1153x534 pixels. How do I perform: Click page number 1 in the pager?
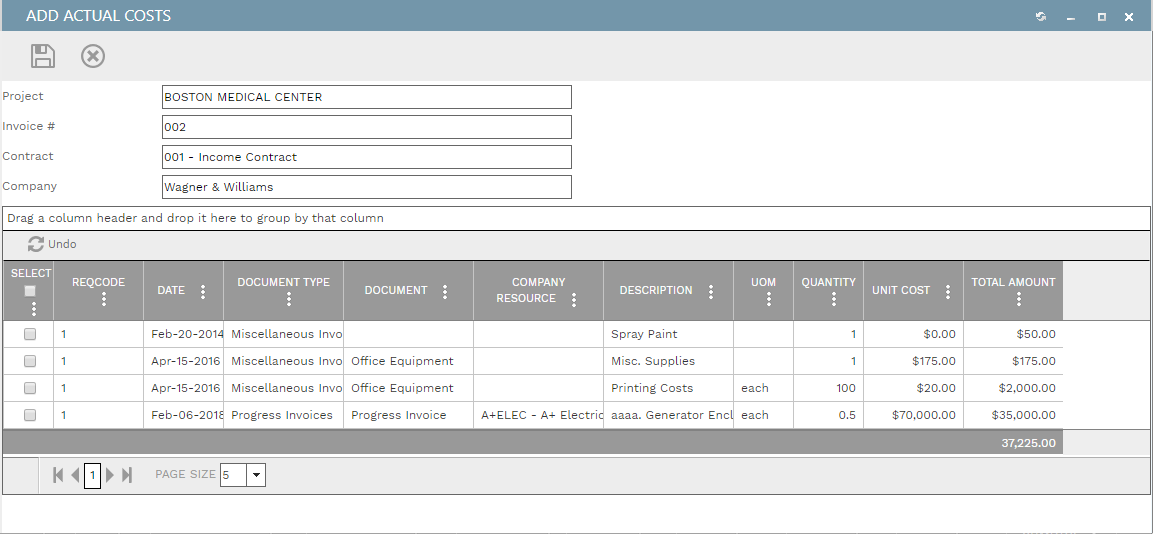(x=92, y=475)
